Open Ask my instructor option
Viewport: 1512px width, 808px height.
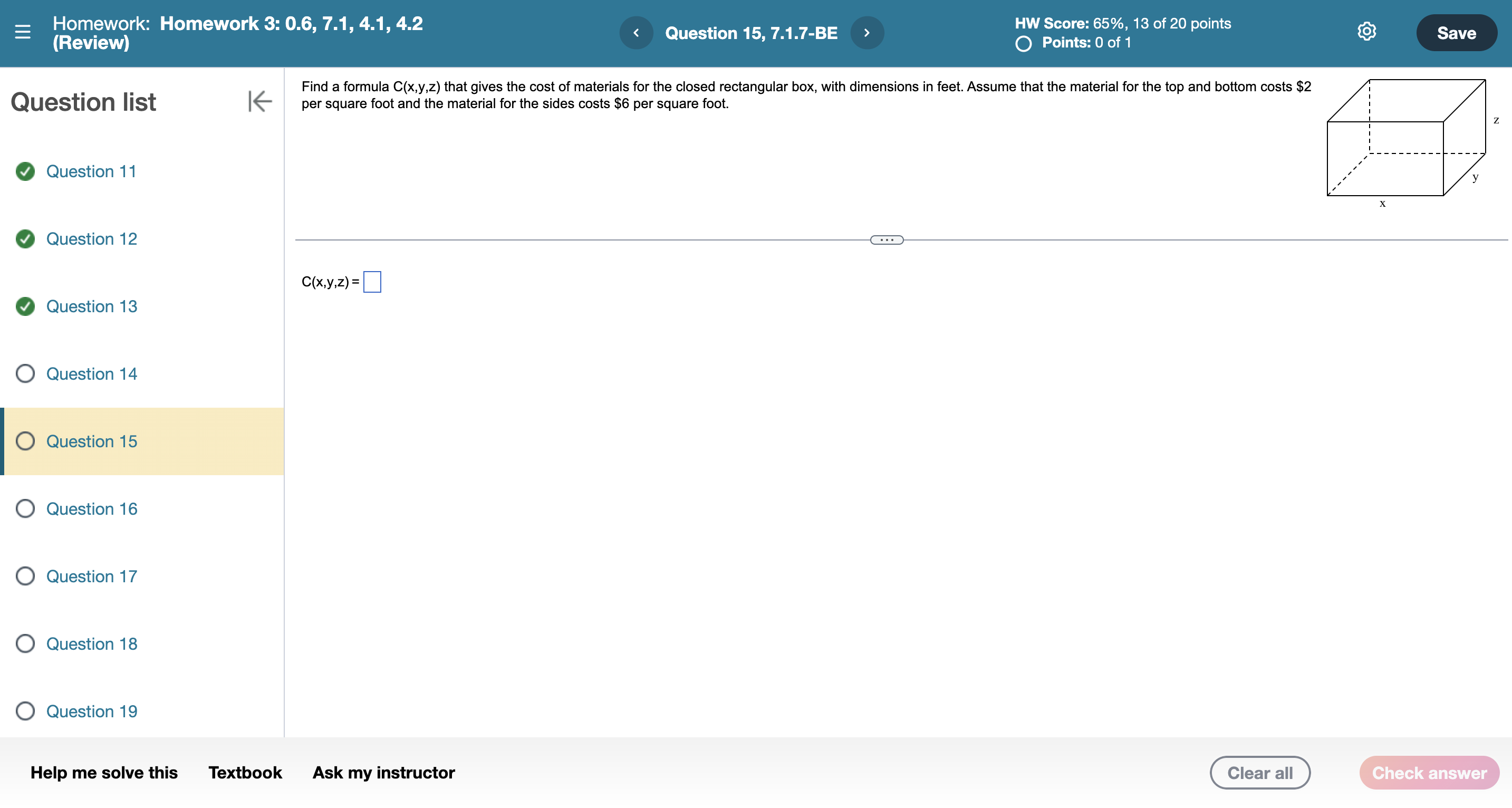tap(383, 773)
